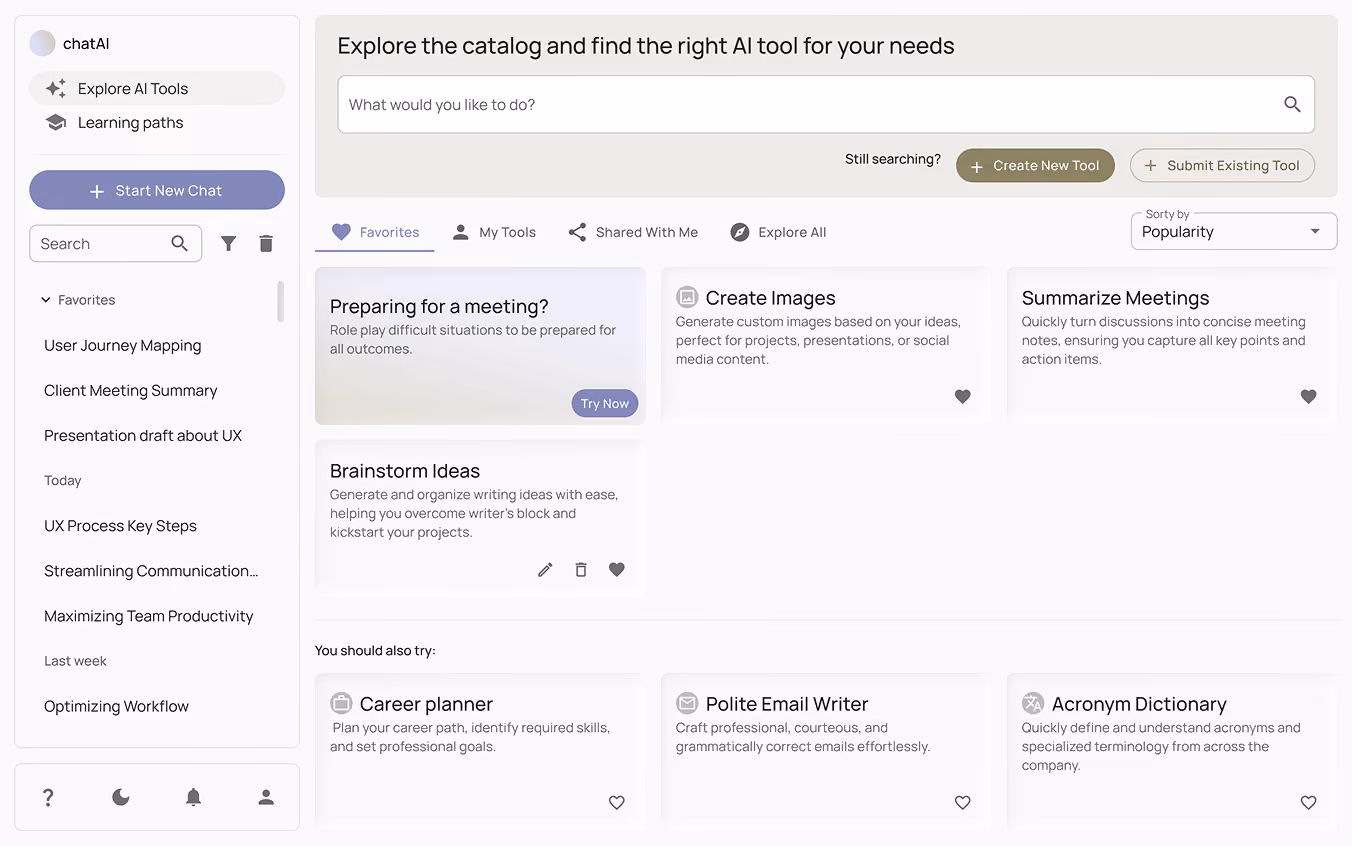Image resolution: width=1352 pixels, height=846 pixels.
Task: Favorite the Polite Email Writer tool
Action: pyautogui.click(x=963, y=802)
